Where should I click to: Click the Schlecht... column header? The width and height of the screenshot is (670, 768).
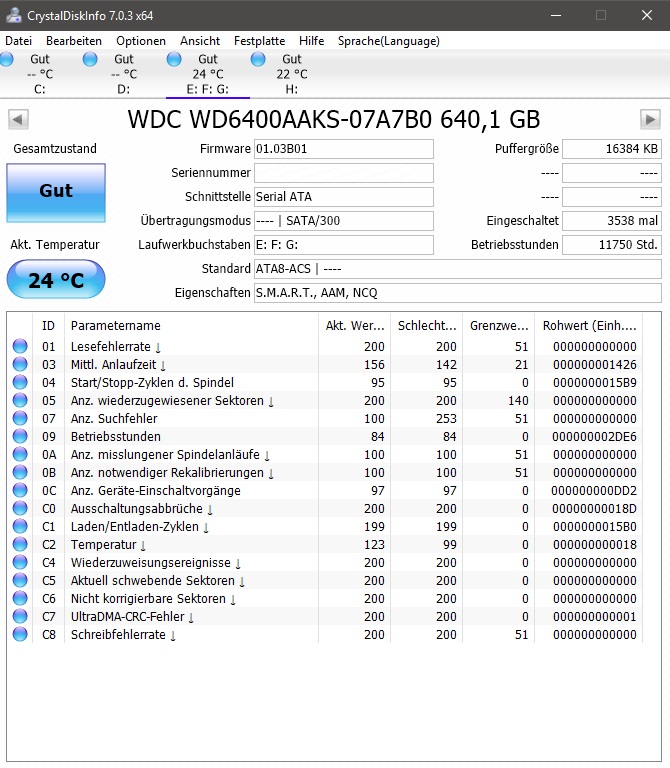427,326
